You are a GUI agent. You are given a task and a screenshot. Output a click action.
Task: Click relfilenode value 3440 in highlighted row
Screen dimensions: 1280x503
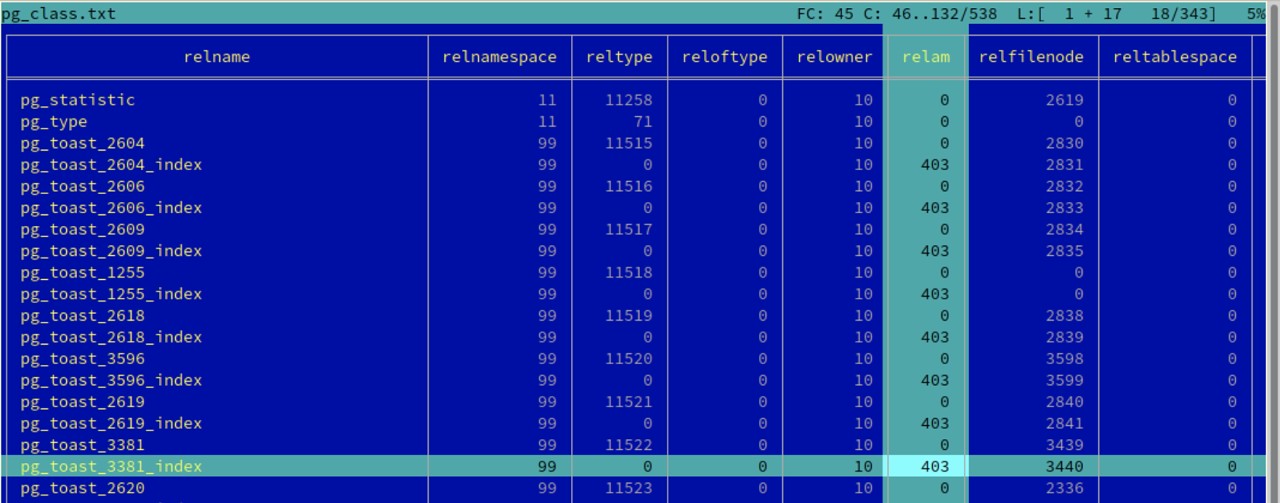point(1065,467)
